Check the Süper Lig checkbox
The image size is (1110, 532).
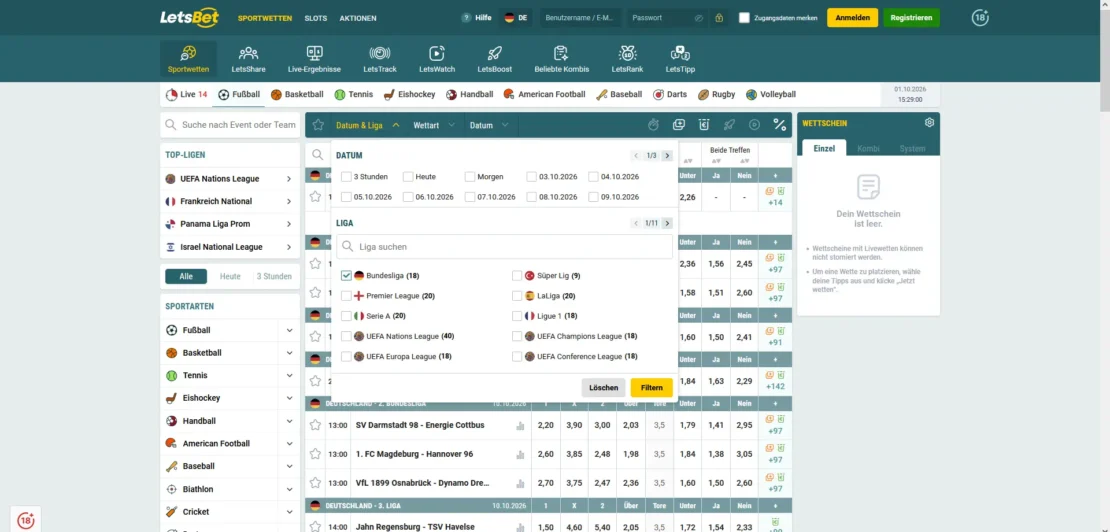pyautogui.click(x=517, y=275)
